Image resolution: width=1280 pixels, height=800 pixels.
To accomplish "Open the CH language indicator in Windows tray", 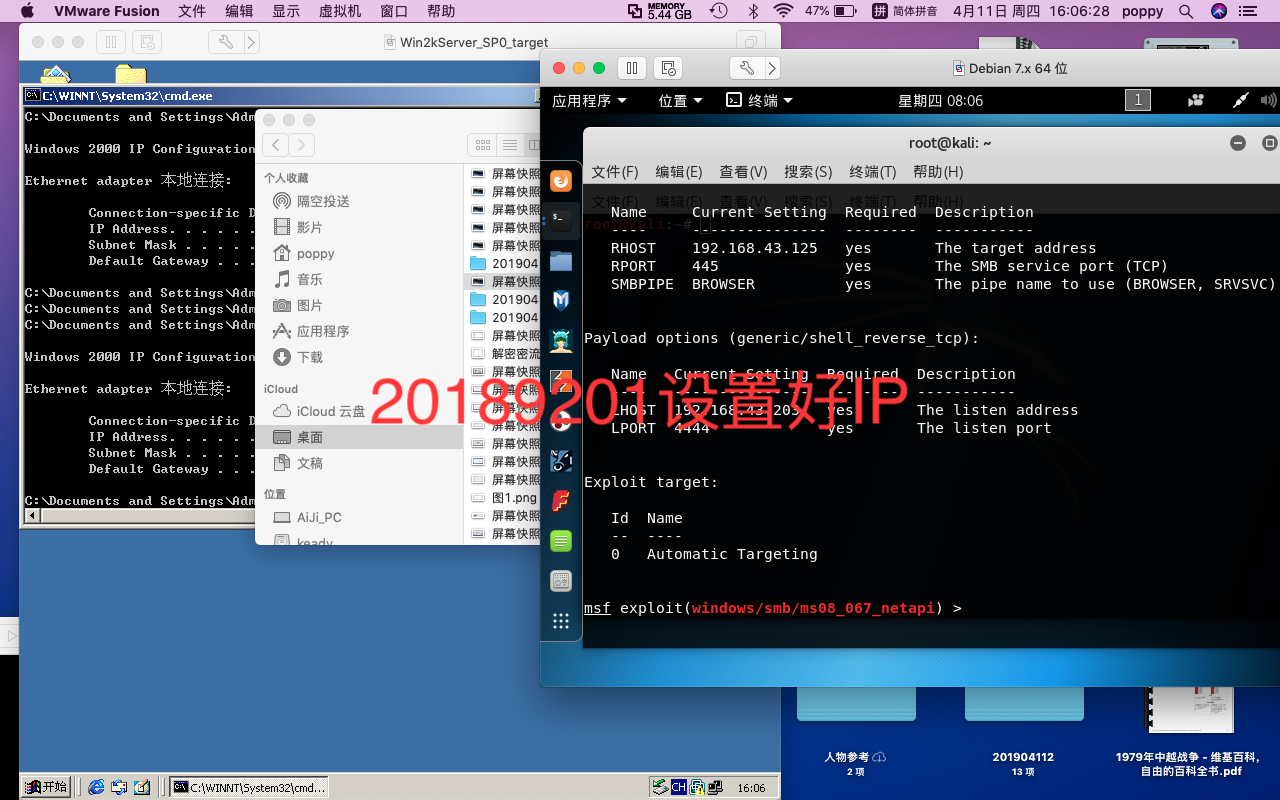I will coord(679,787).
